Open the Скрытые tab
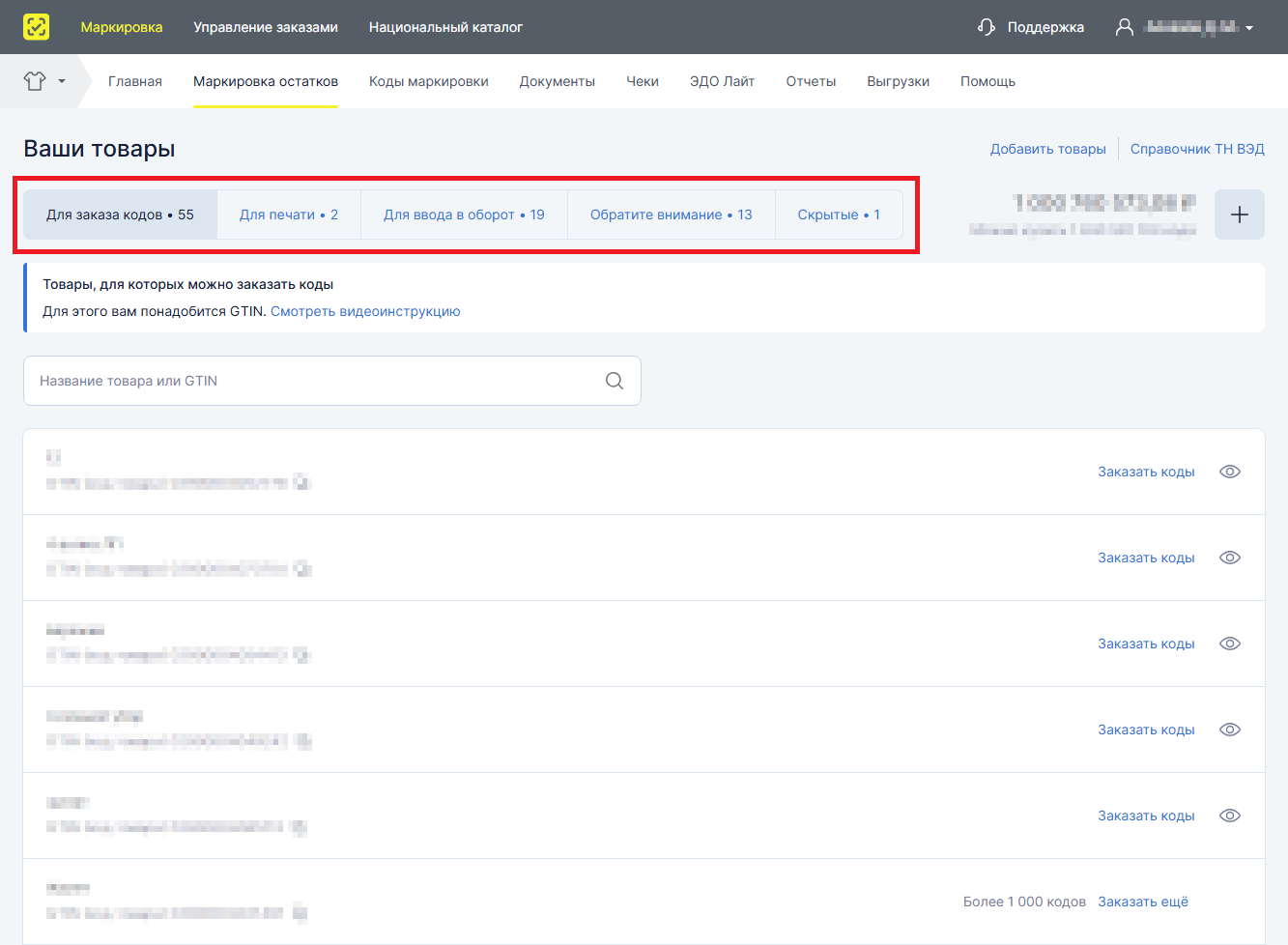1288x945 pixels. tap(839, 215)
